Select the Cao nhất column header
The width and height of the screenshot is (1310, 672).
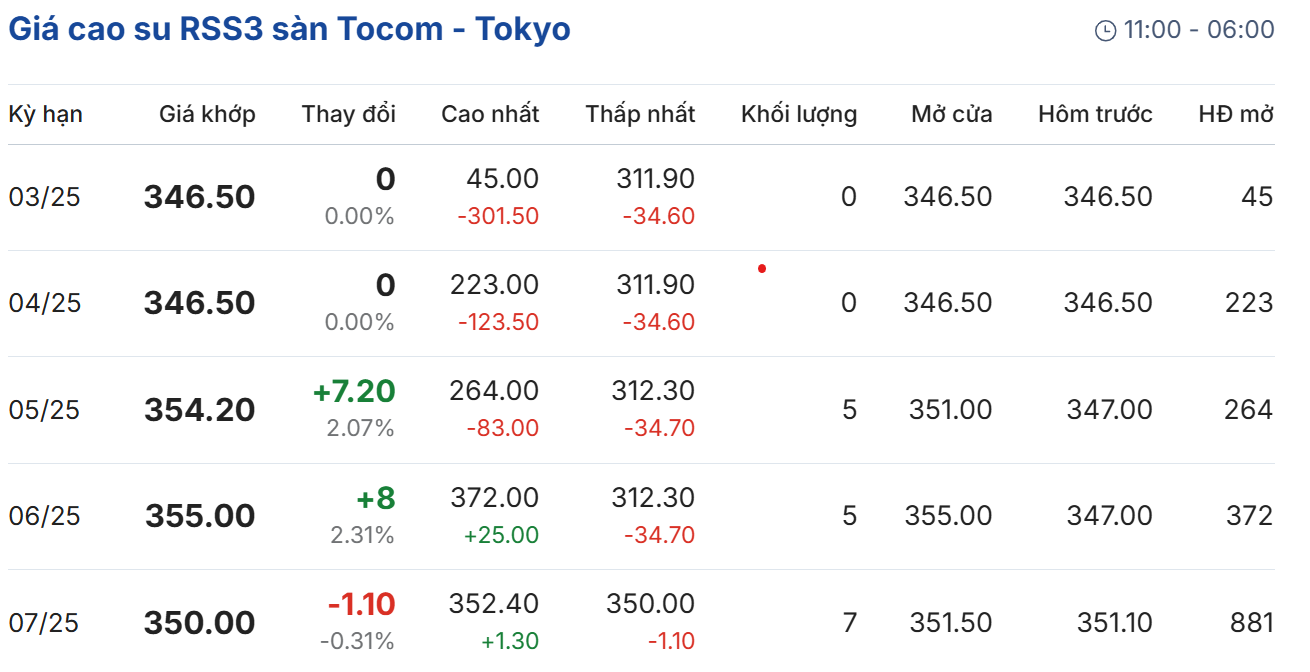coord(490,114)
